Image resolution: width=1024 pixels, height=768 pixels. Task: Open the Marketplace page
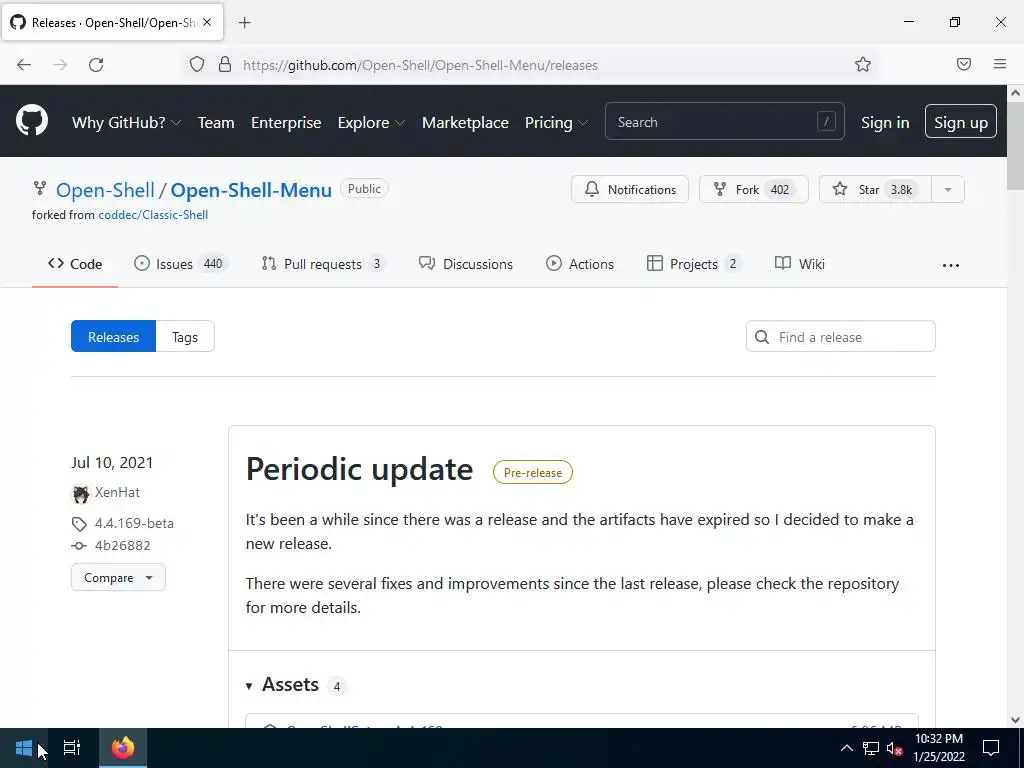click(465, 123)
